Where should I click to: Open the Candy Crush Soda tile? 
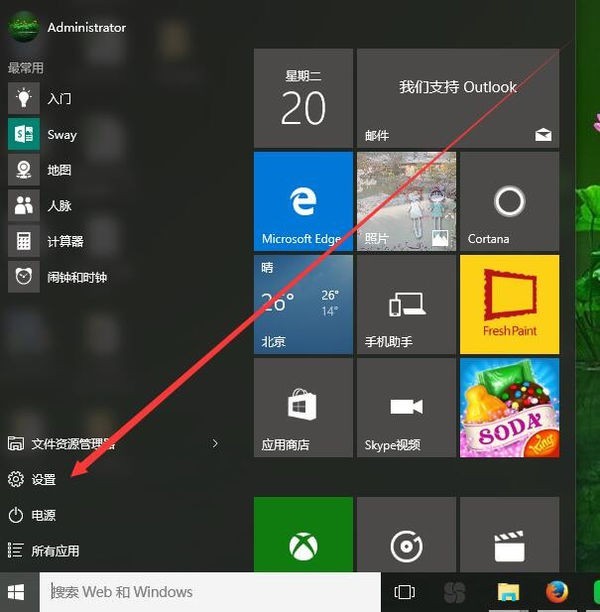(x=509, y=408)
